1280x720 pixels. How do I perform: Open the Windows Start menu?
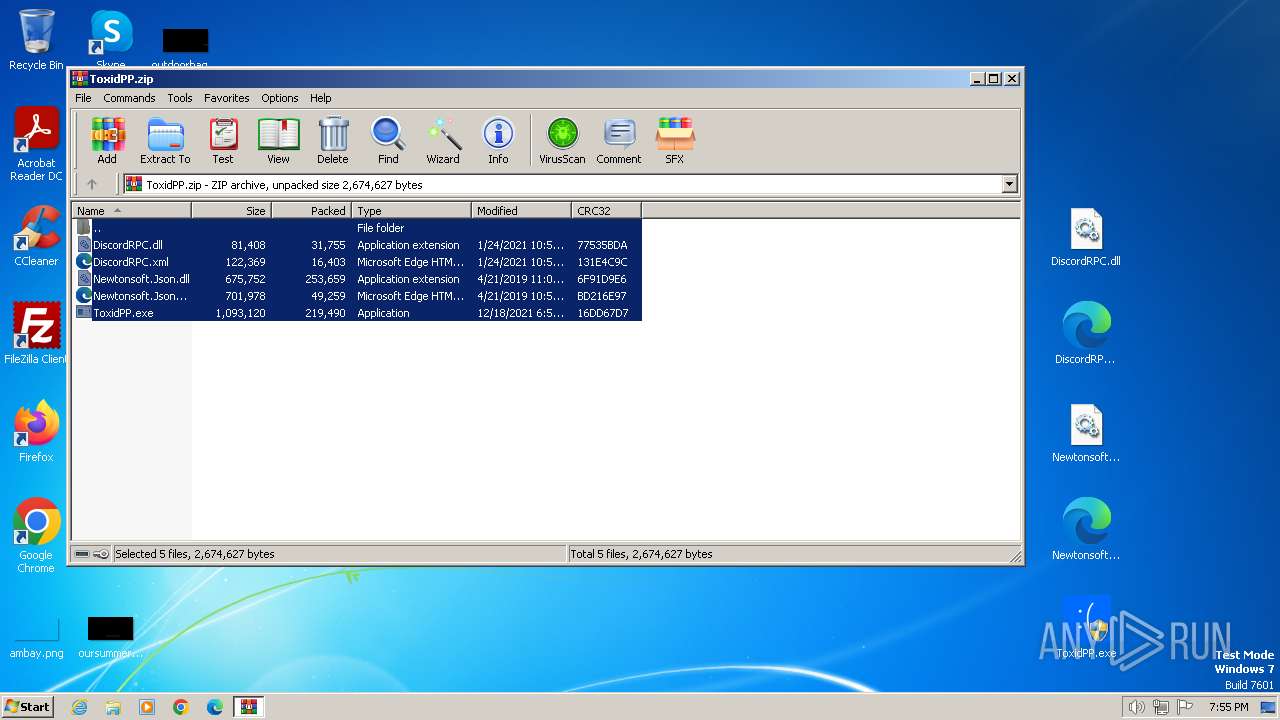click(28, 706)
